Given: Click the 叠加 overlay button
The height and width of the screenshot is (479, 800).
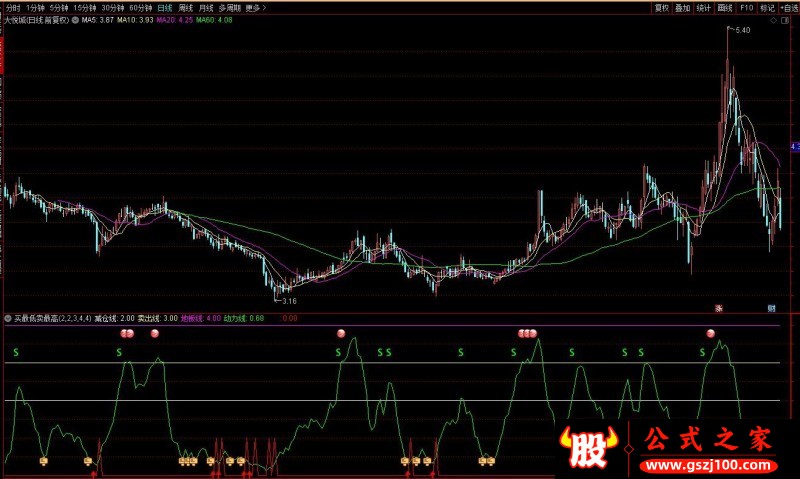Looking at the screenshot, I should (683, 7).
